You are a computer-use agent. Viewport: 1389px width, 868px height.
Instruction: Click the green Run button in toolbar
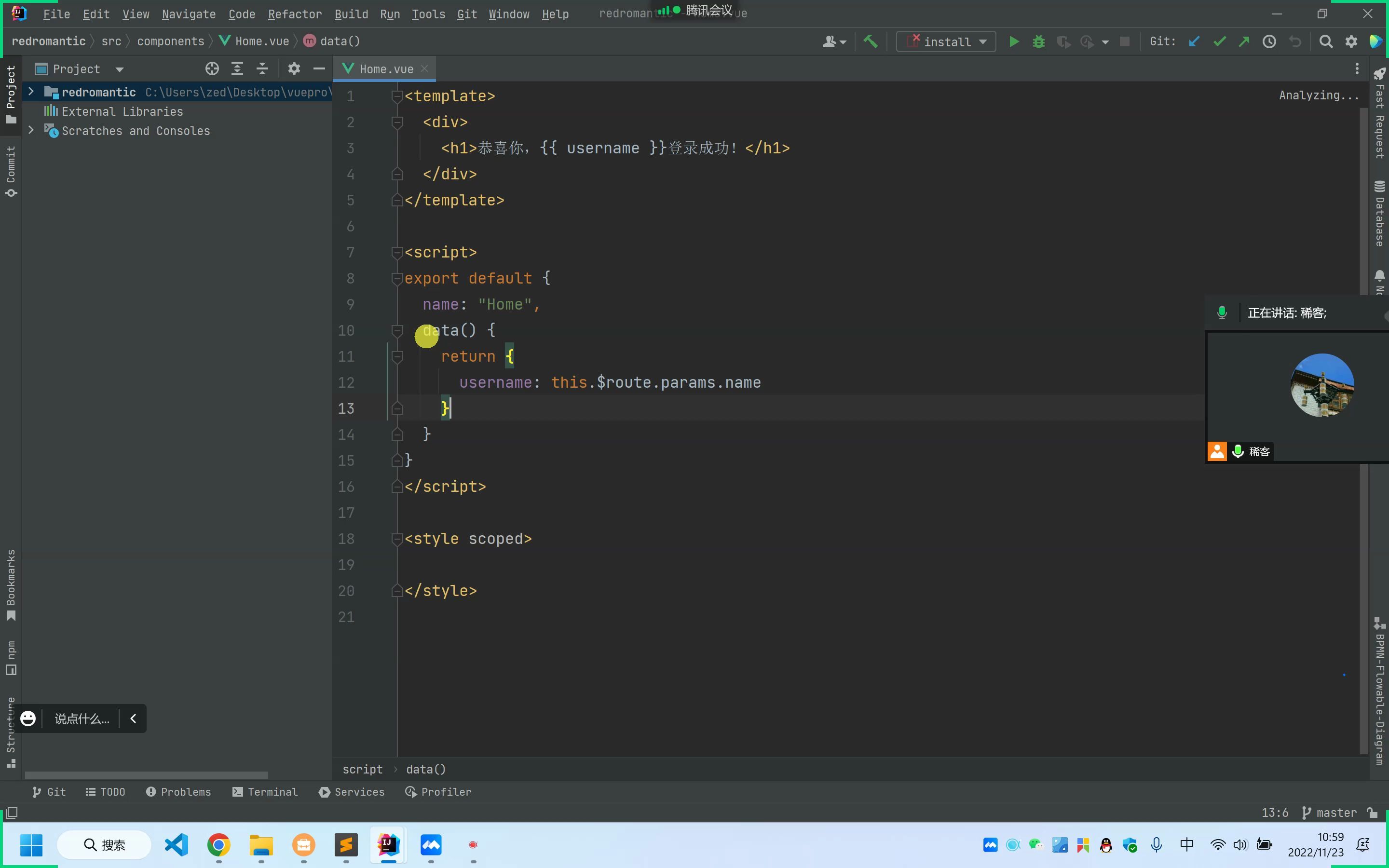[1014, 41]
